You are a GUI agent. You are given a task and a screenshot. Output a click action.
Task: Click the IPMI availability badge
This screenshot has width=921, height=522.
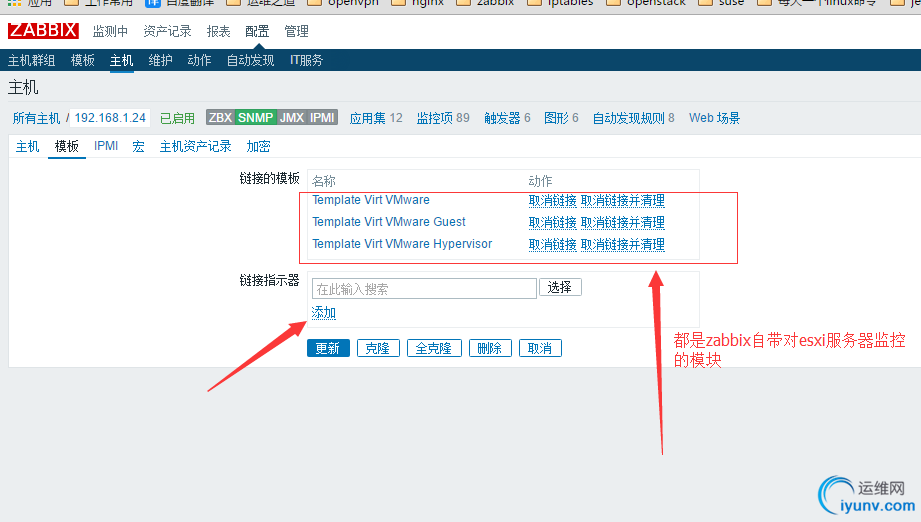(322, 117)
